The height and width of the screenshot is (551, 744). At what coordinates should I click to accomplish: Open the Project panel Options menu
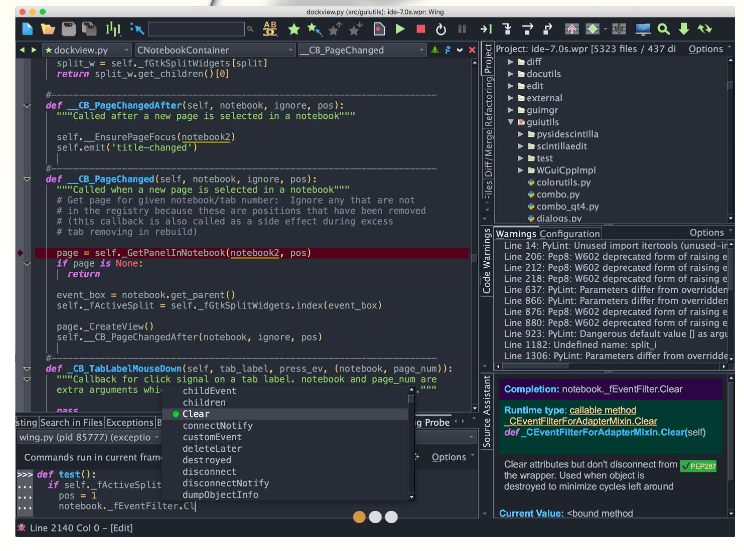tap(709, 49)
